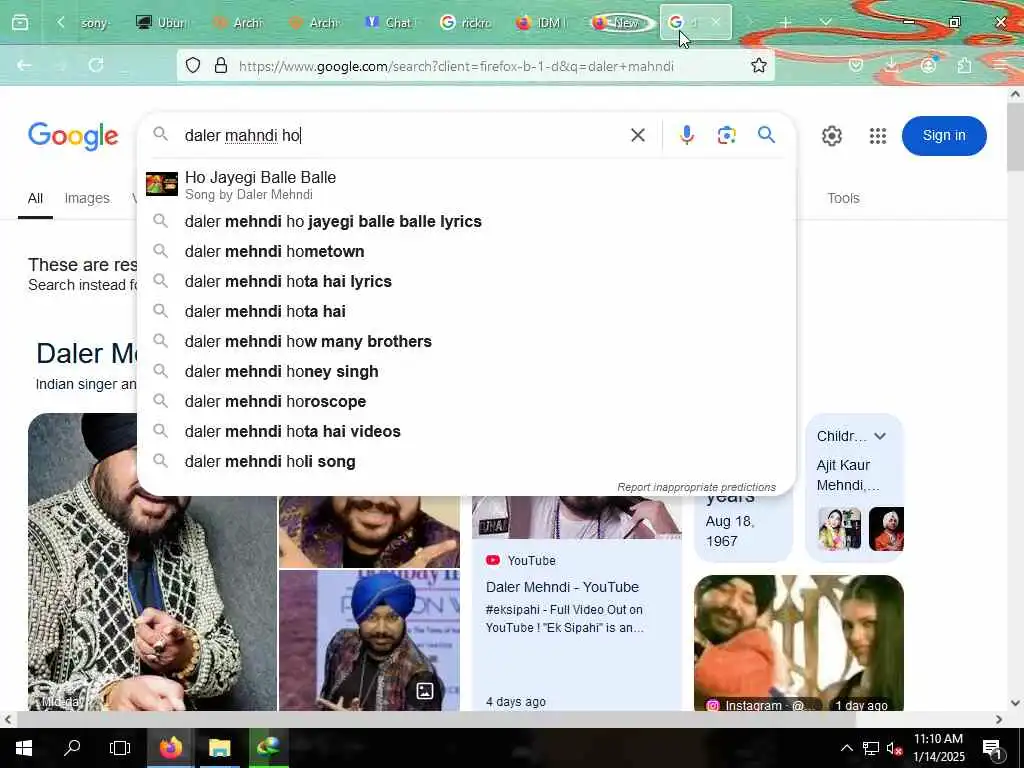Open the blue turban Daler Mehndi image
This screenshot has height=768, width=1024.
tap(369, 640)
